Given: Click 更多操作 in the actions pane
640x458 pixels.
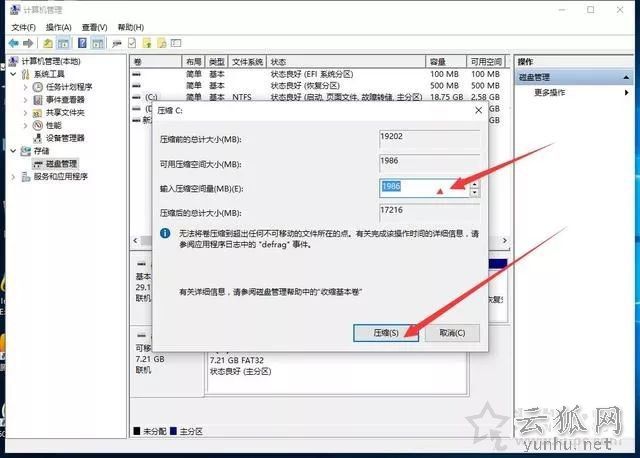Looking at the screenshot, I should [x=549, y=93].
